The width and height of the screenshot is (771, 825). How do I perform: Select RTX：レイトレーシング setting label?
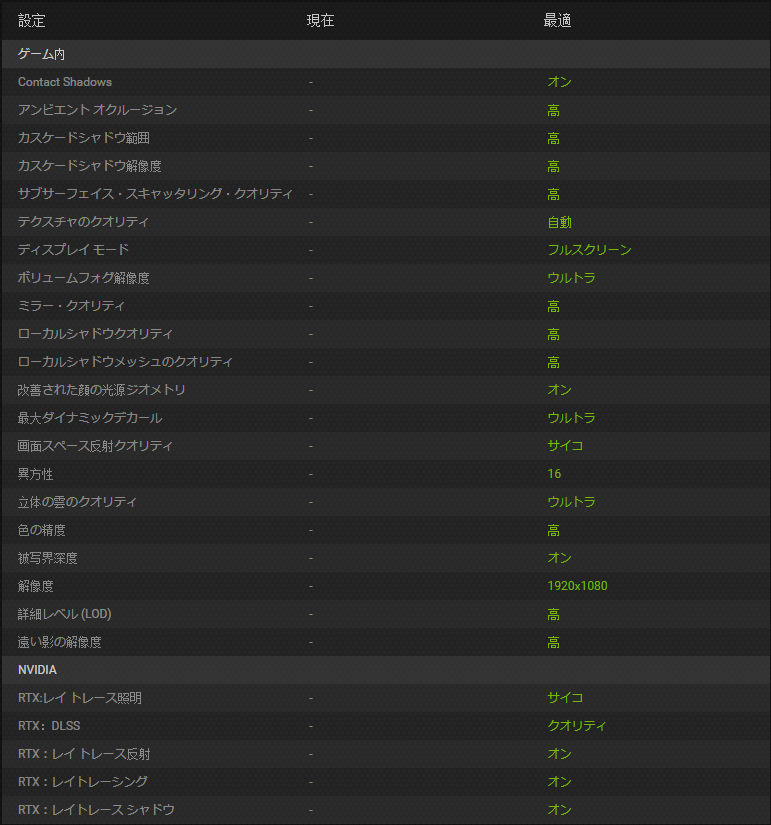click(83, 782)
